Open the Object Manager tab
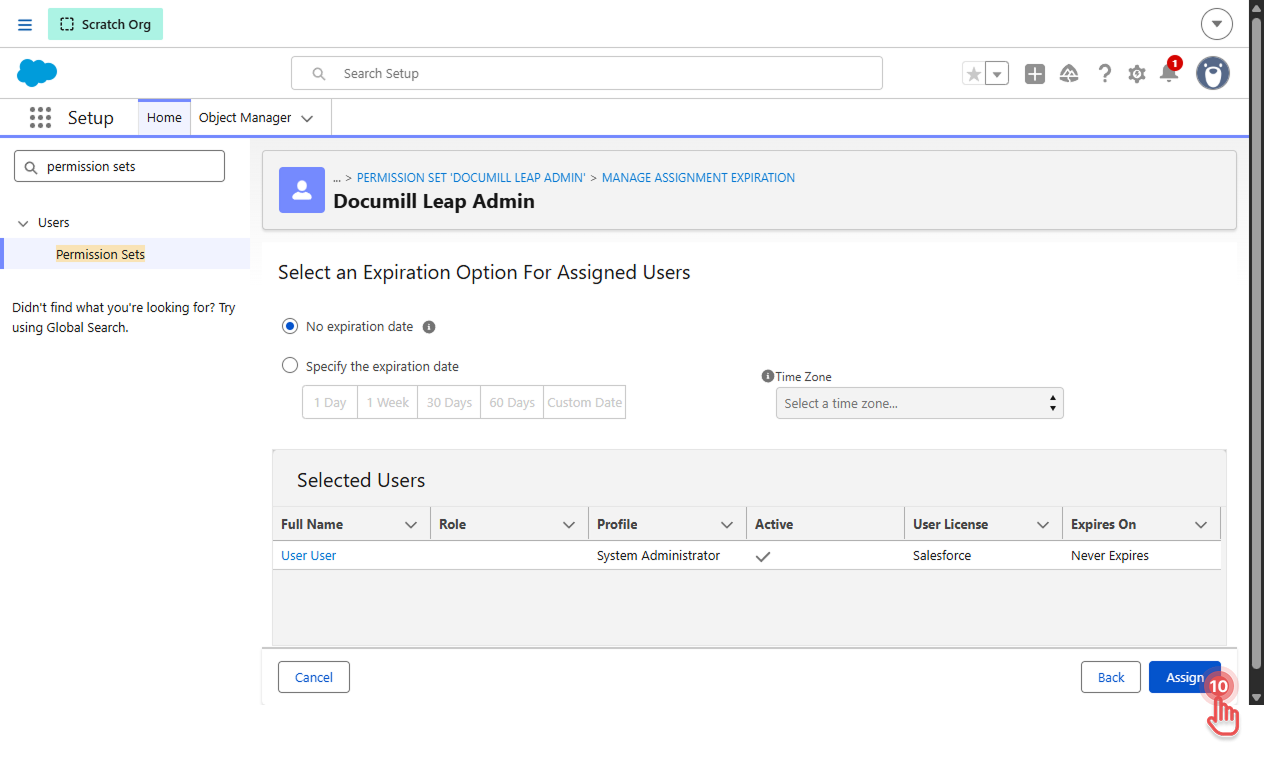1264x778 pixels. point(245,118)
